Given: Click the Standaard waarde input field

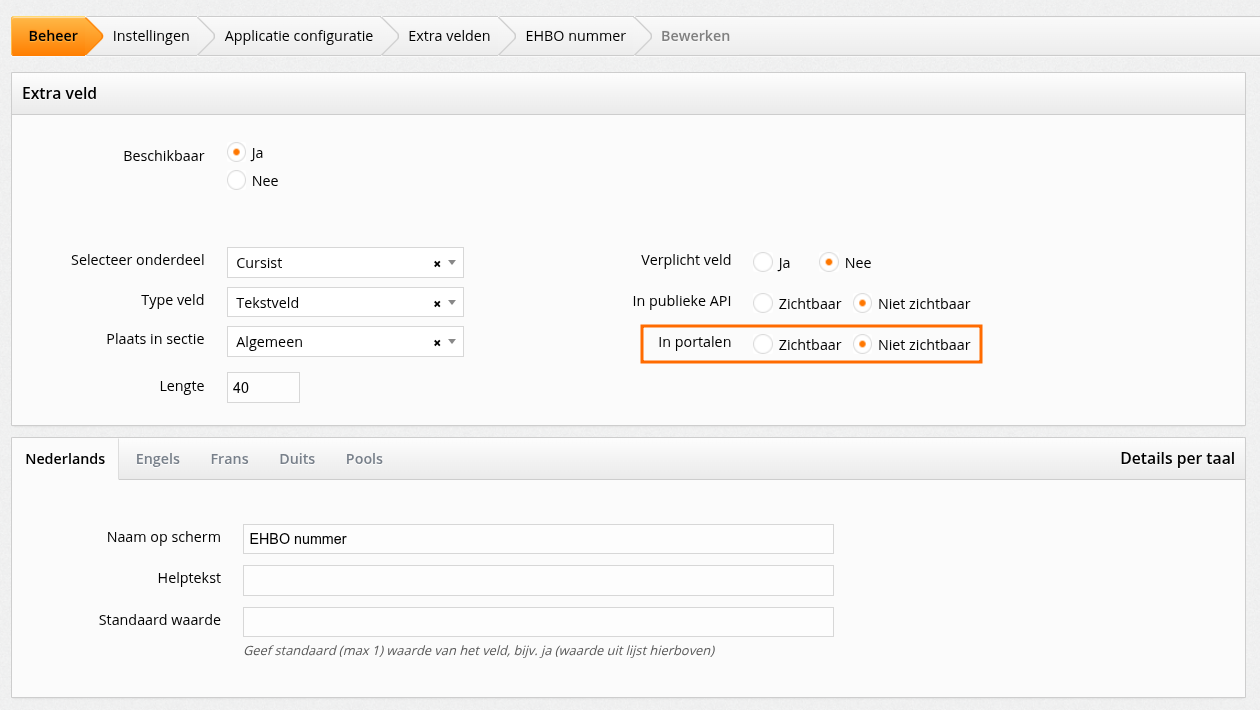Looking at the screenshot, I should pos(538,622).
